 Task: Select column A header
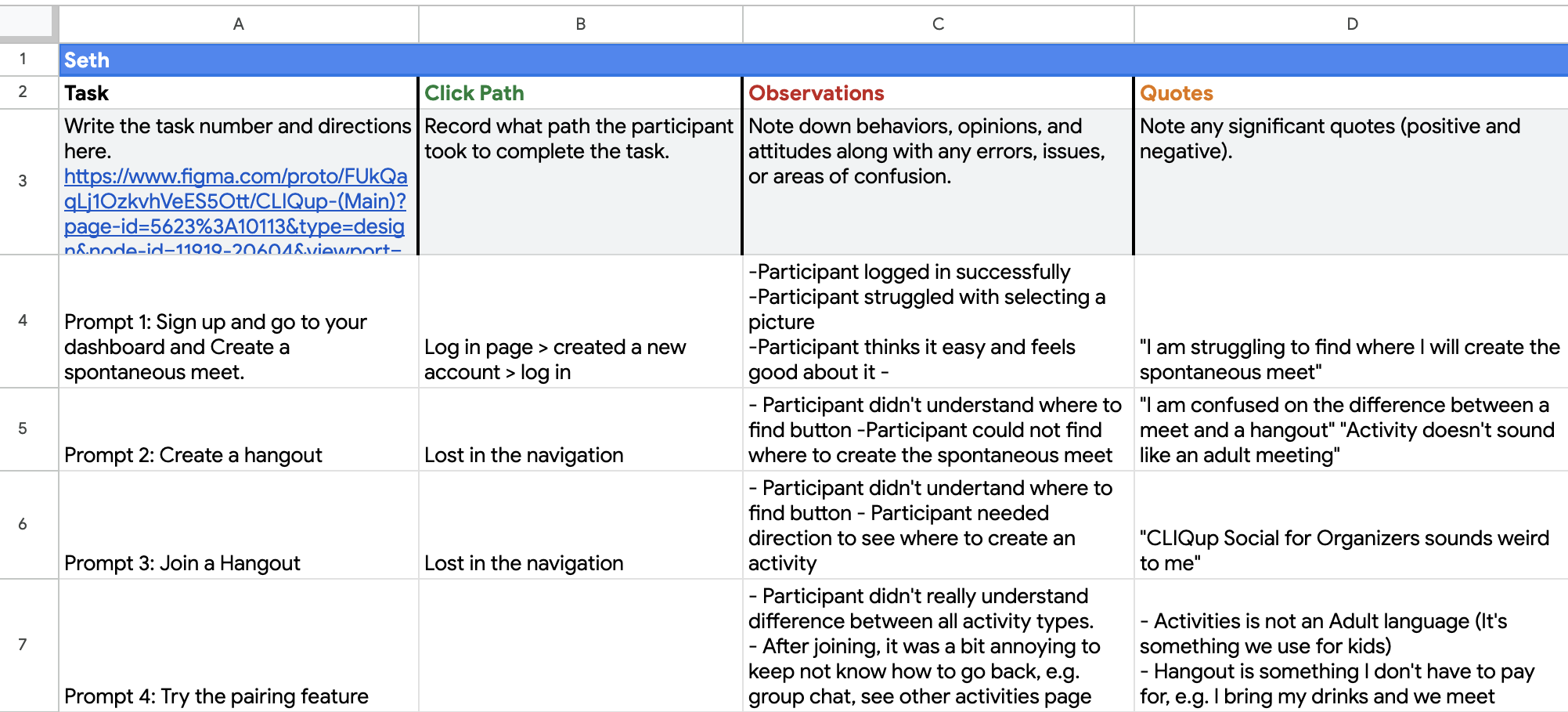coord(239,24)
